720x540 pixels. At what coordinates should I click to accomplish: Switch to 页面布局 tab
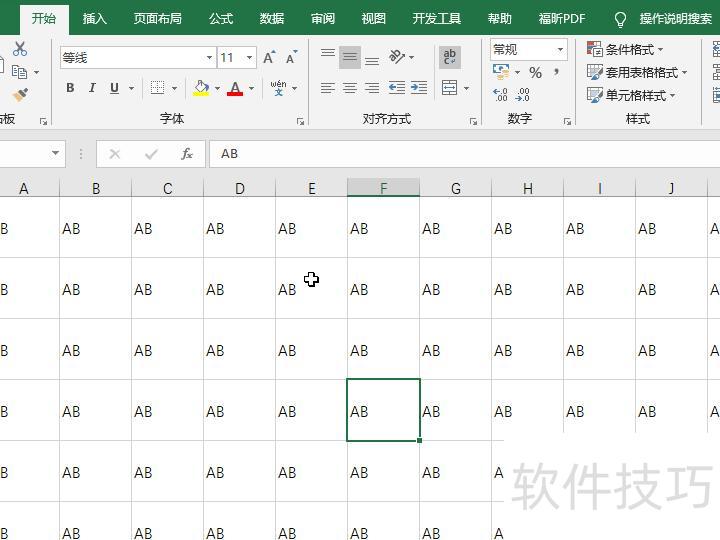[x=158, y=18]
